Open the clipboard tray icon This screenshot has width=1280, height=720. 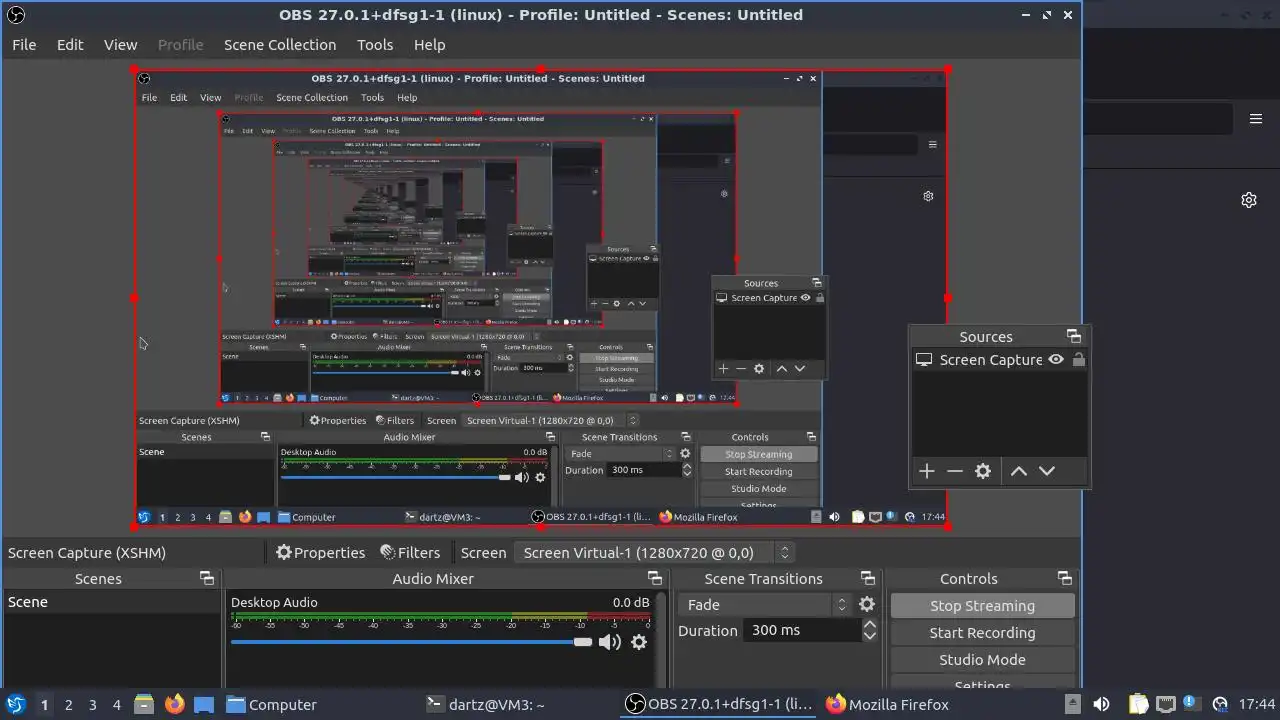[x=1139, y=704]
